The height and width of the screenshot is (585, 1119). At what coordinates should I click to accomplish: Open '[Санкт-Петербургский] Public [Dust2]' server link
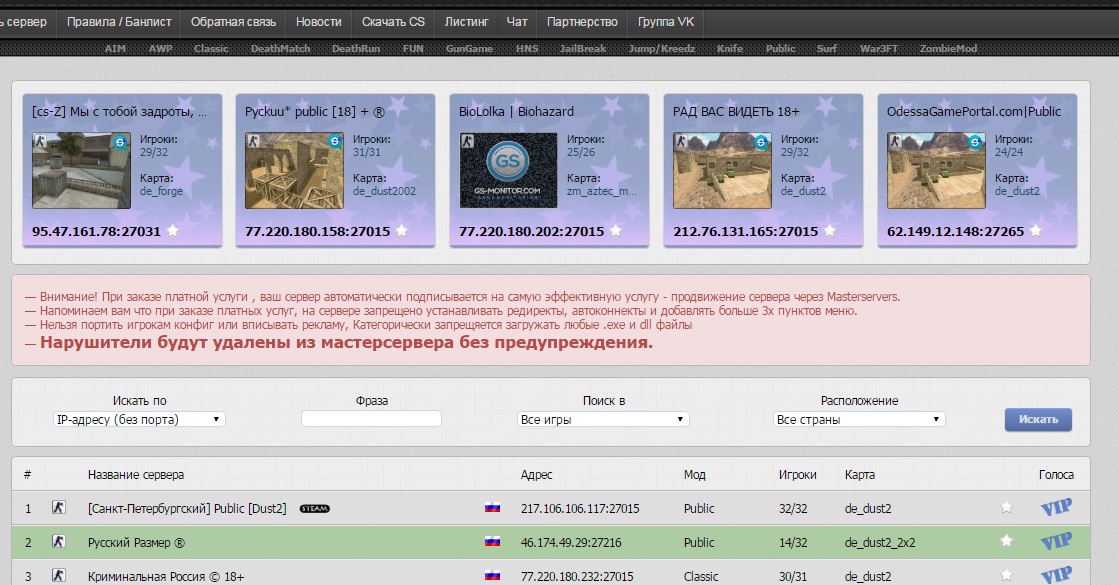click(x=187, y=509)
